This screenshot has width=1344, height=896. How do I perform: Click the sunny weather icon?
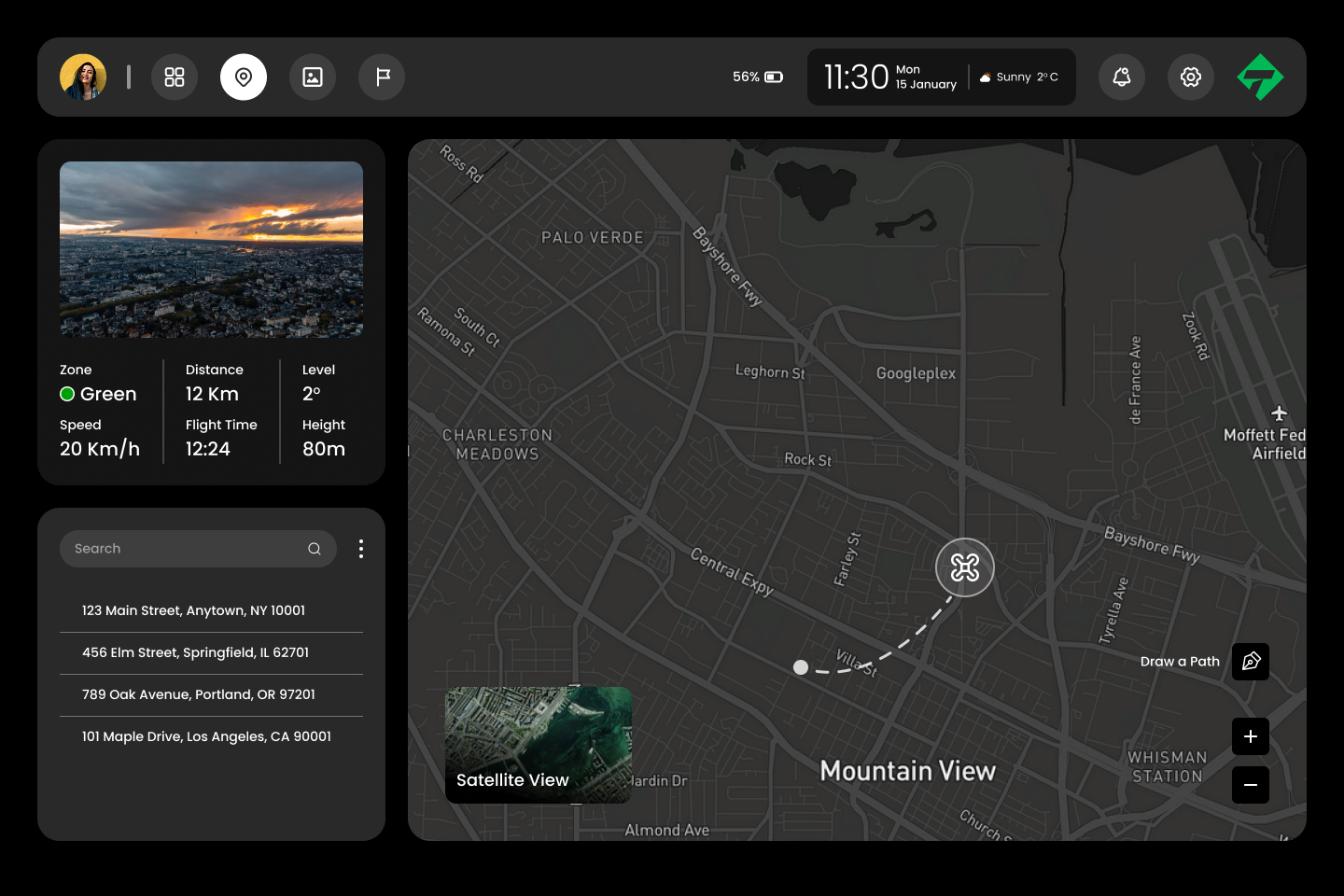pyautogui.click(x=985, y=77)
